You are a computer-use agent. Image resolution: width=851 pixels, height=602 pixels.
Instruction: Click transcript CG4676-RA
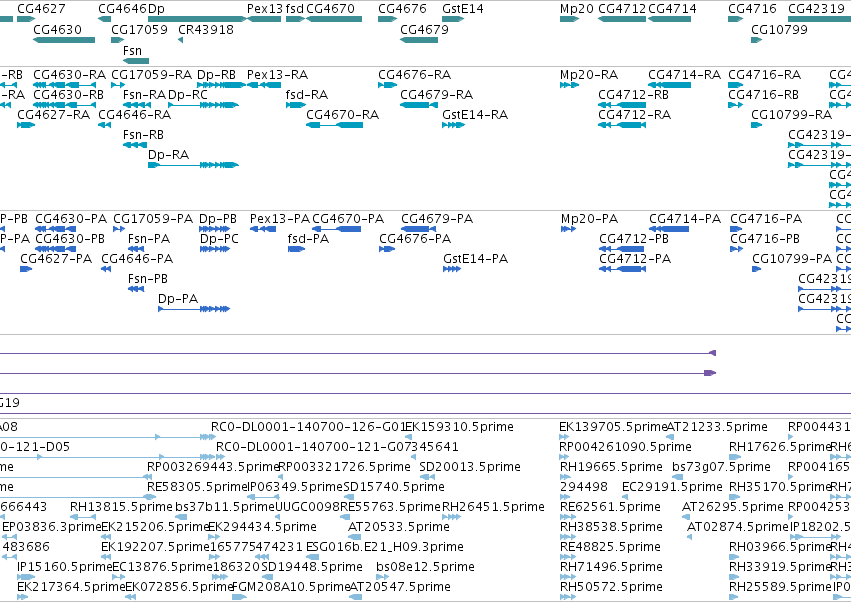click(415, 74)
